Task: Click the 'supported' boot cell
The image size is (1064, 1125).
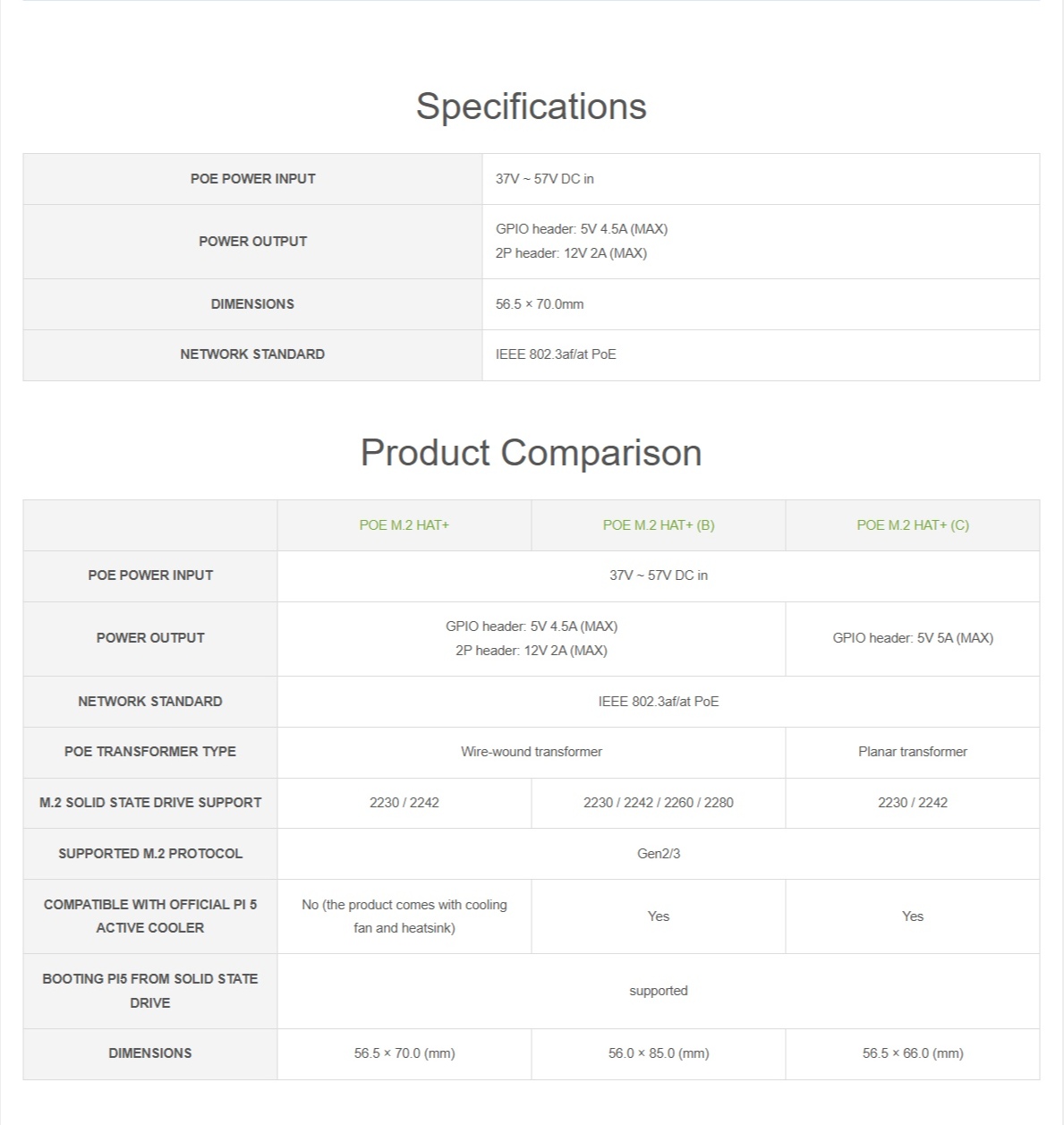Action: click(658, 991)
